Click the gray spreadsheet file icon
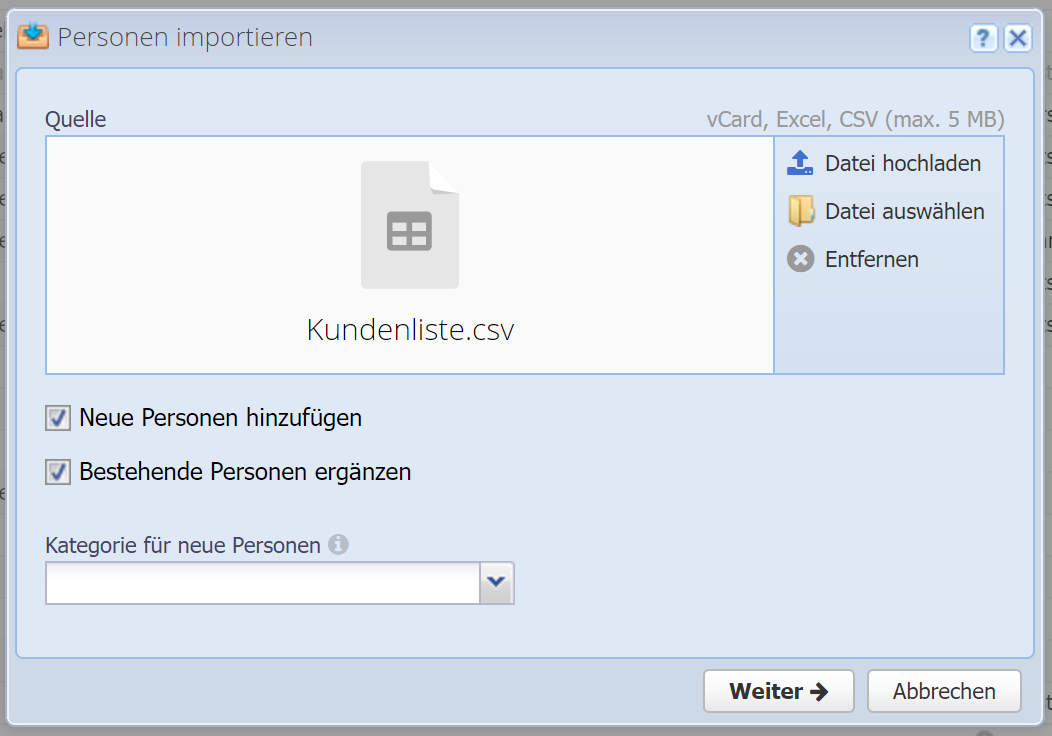The height and width of the screenshot is (736, 1052). [x=410, y=225]
